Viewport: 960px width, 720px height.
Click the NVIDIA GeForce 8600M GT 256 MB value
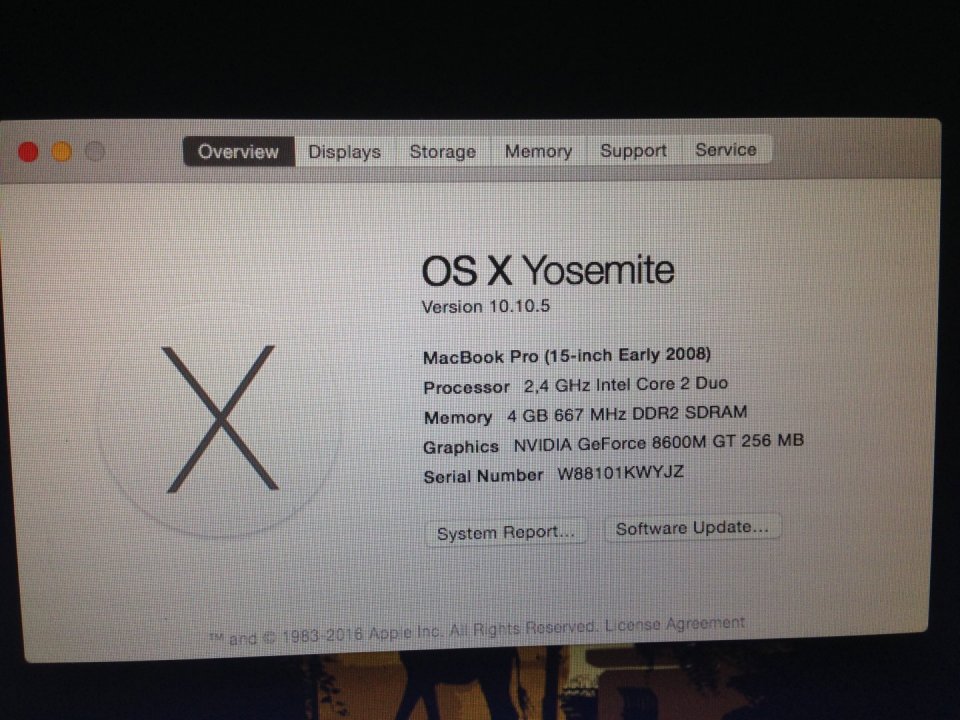tap(658, 442)
